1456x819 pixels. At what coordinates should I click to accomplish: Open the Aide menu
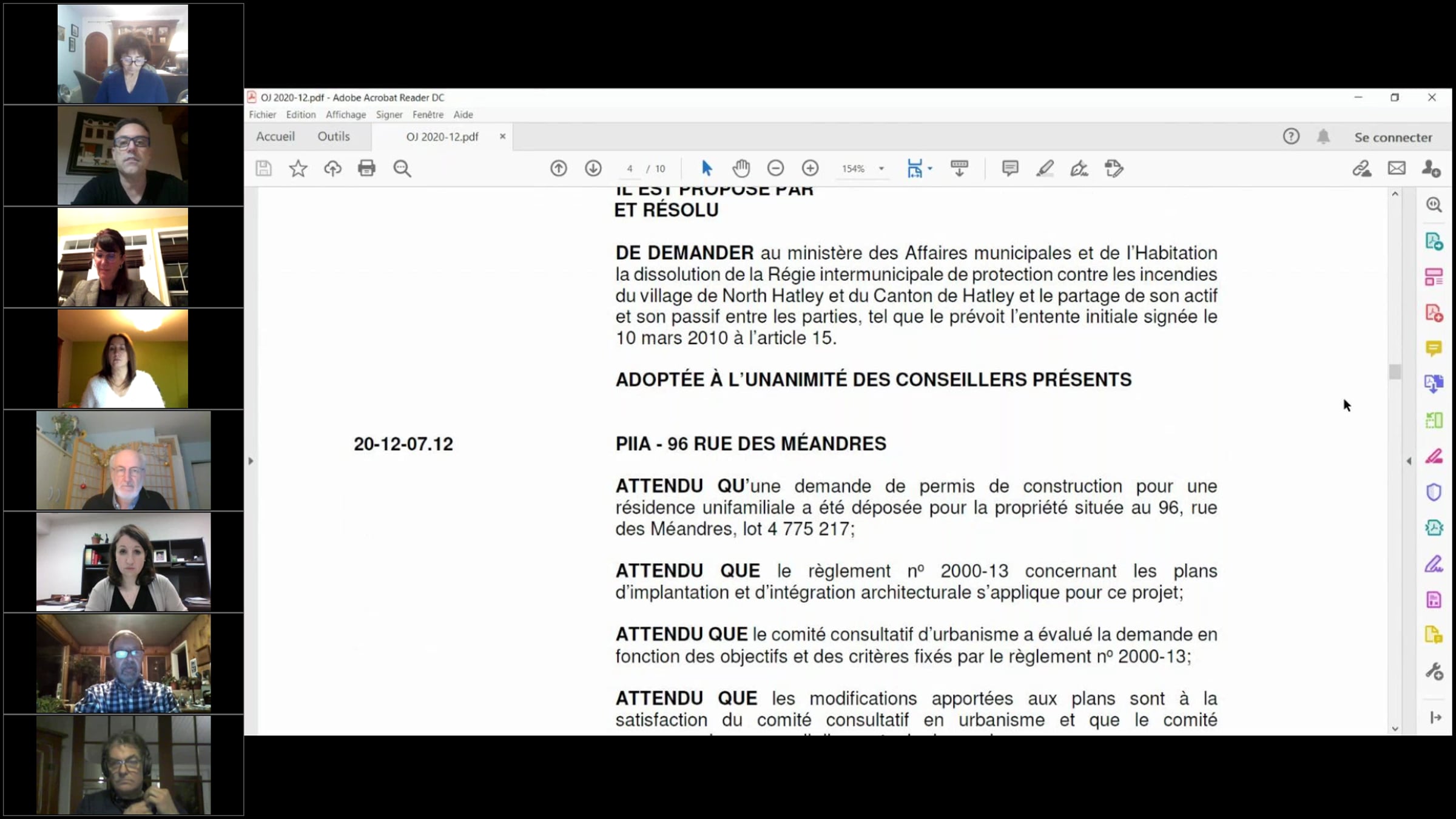pos(463,115)
